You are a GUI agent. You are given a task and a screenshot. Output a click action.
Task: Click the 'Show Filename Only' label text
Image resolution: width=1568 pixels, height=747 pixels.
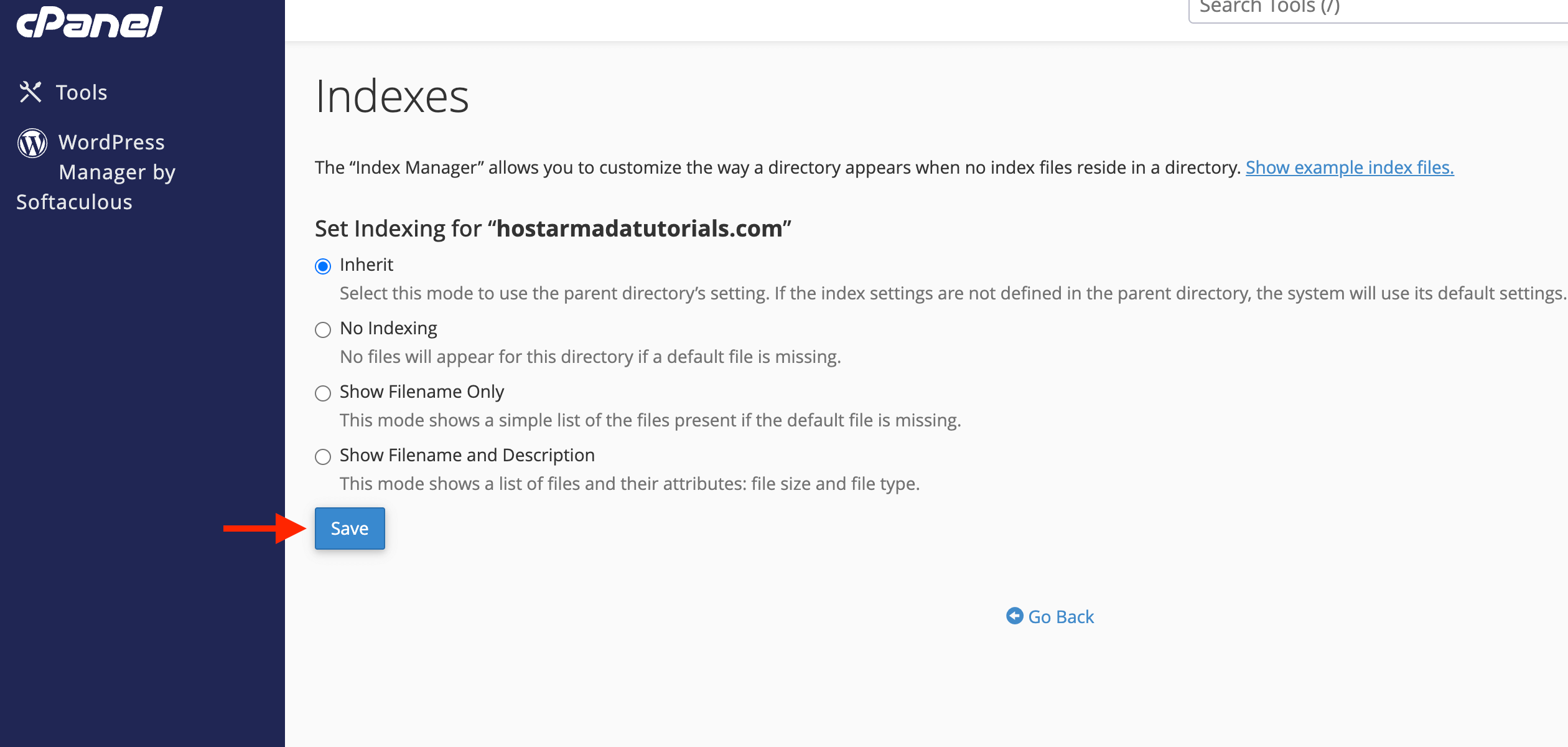tap(422, 392)
